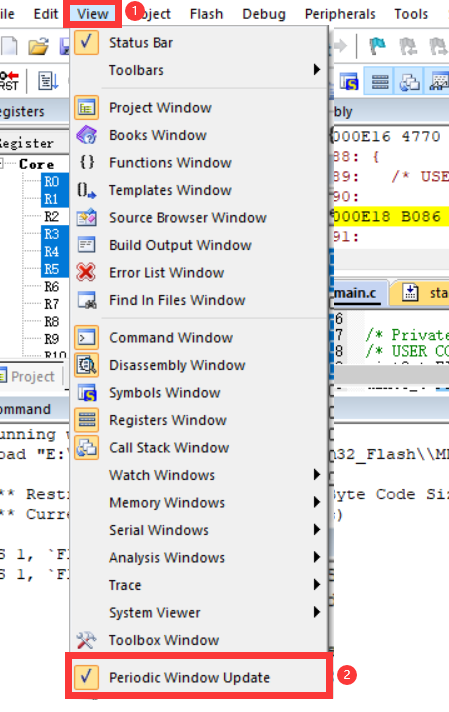This screenshot has height=712, width=449.
Task: Click the Symbols Window icon
Action: [x=86, y=393]
